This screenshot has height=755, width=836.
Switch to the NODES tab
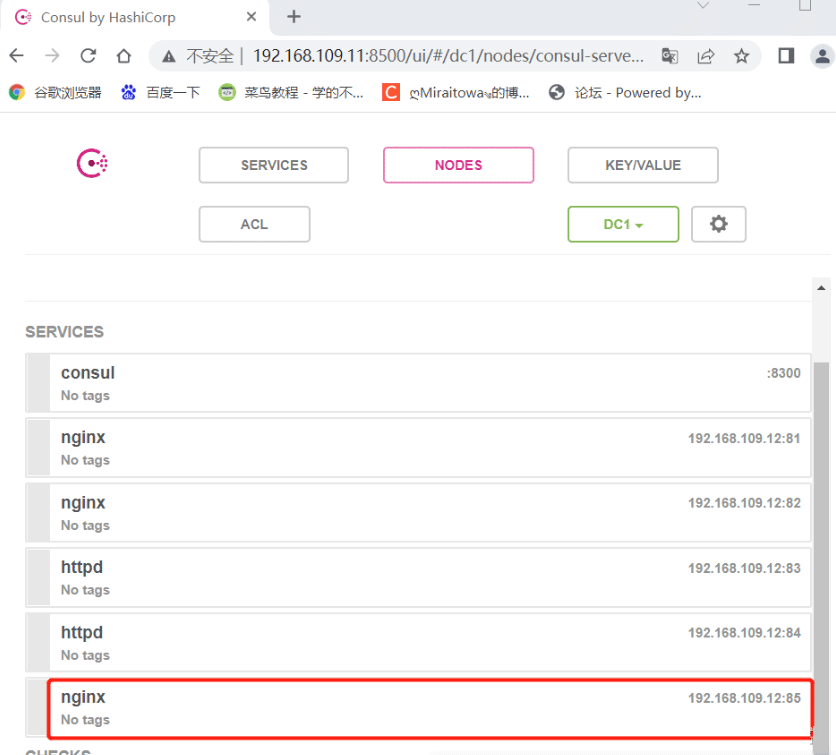[459, 165]
